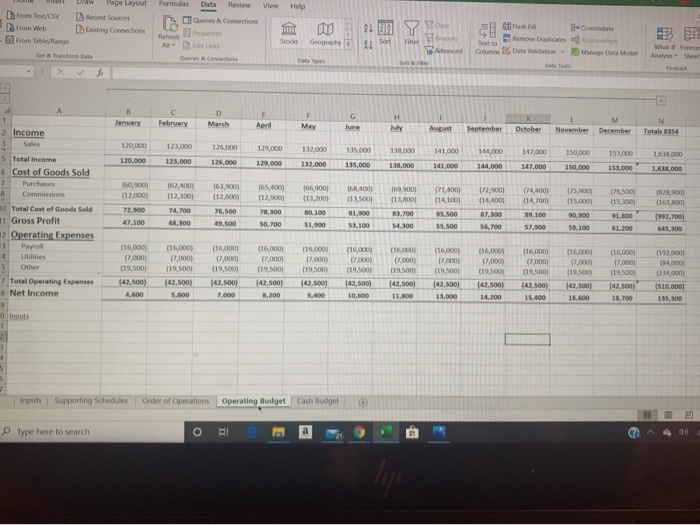This screenshot has height=525, width=700.
Task: Open Manage Data Model
Action: pyautogui.click(x=604, y=52)
